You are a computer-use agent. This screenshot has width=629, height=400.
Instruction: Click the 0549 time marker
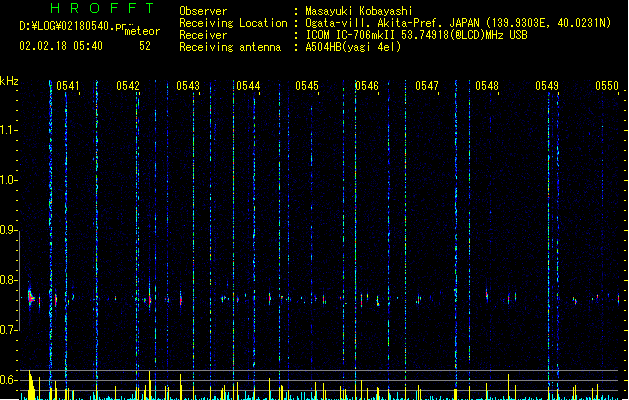pos(547,86)
